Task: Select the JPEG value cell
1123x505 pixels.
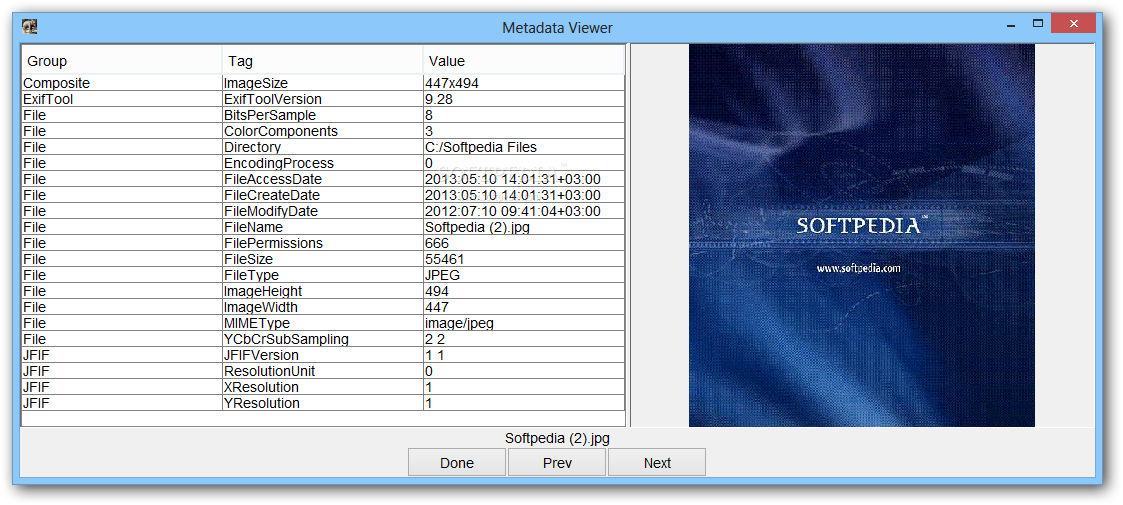Action: [x=524, y=275]
